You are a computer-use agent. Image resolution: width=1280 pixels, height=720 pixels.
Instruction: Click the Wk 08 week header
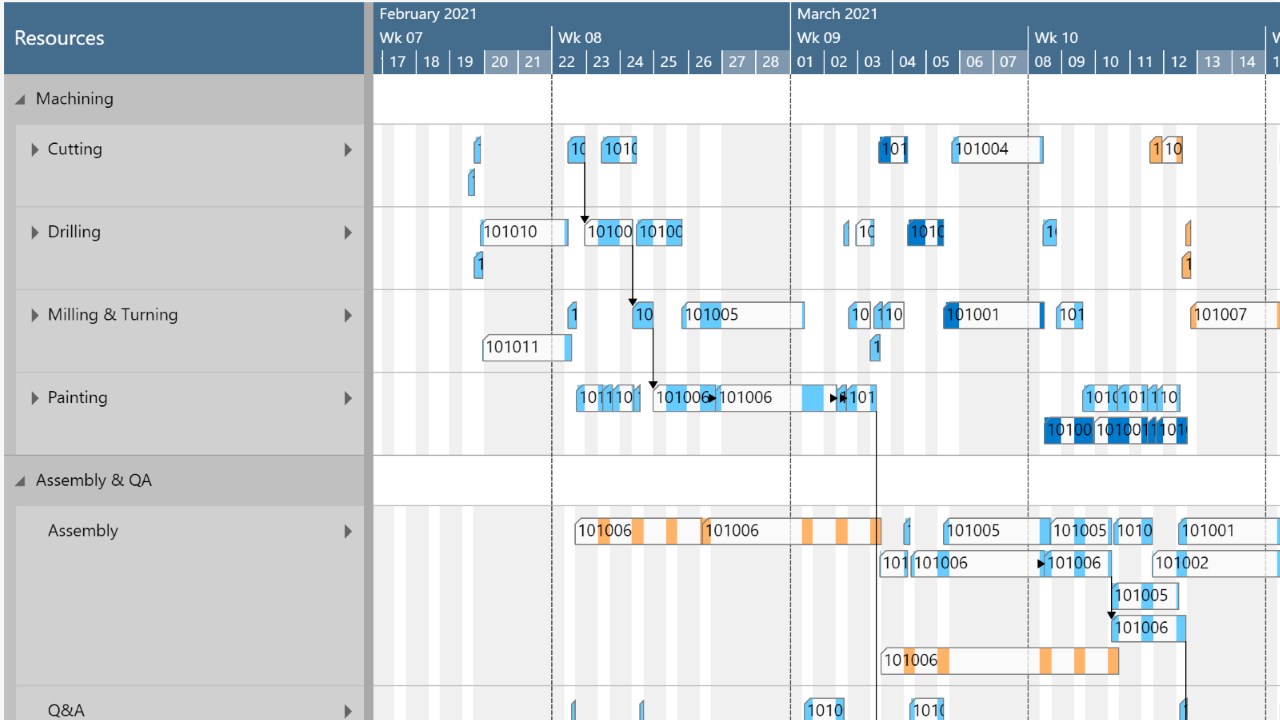580,38
